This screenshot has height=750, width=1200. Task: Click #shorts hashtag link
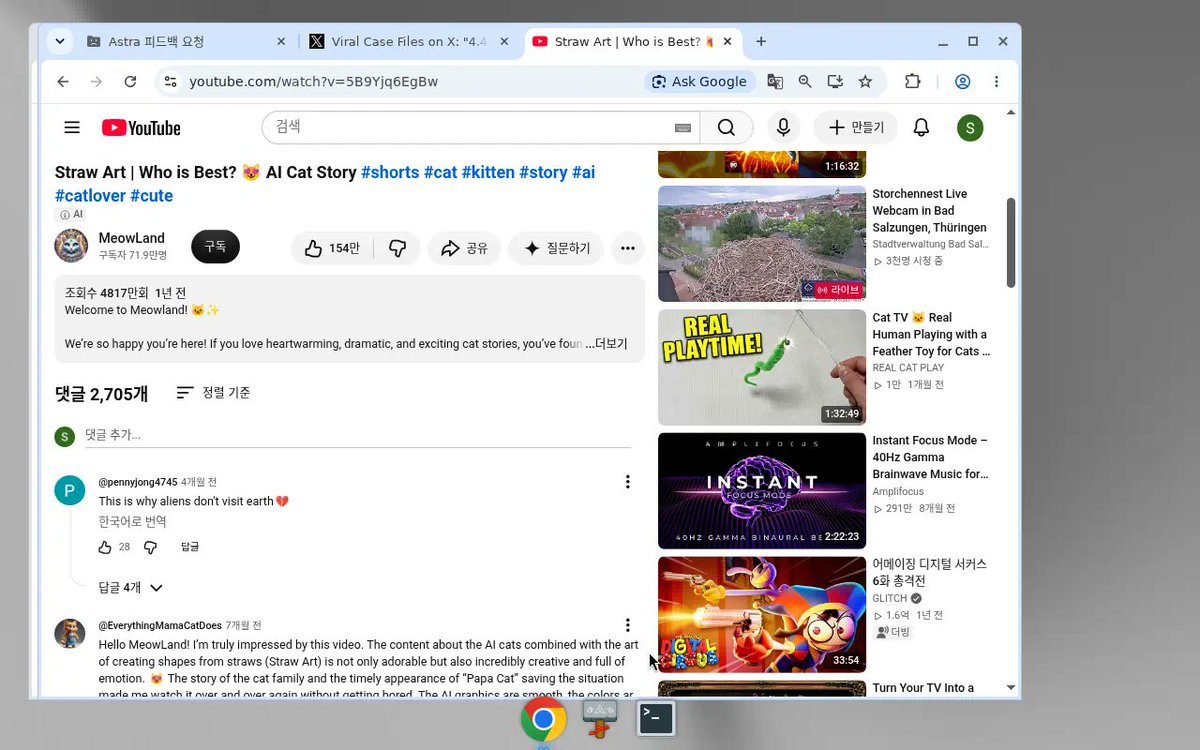click(390, 172)
